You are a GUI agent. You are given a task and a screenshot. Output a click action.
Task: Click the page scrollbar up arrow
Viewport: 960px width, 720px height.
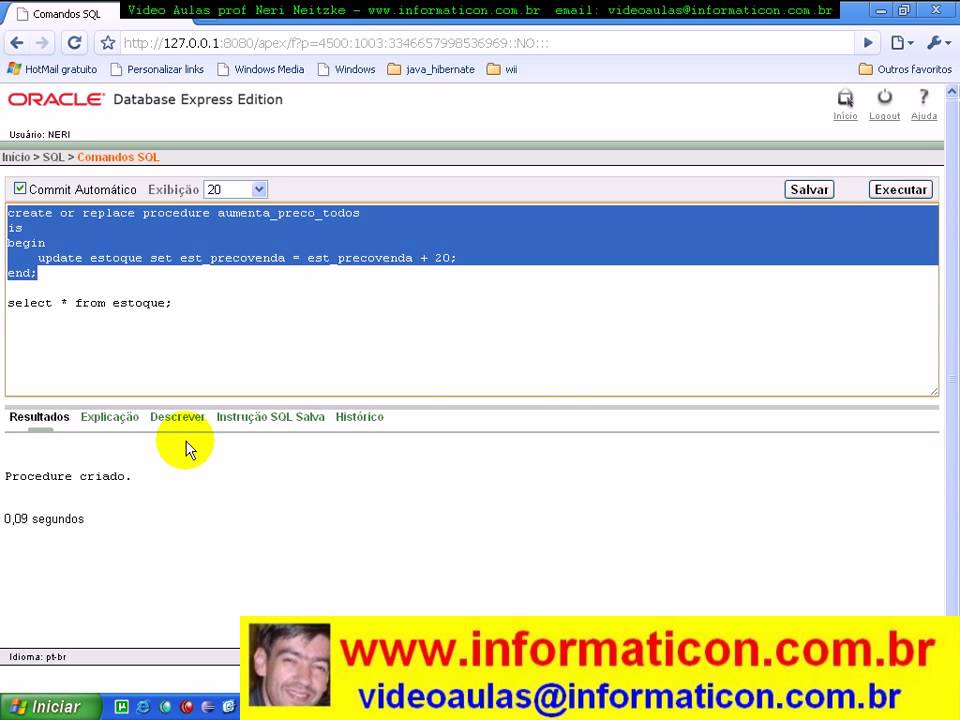click(x=952, y=92)
